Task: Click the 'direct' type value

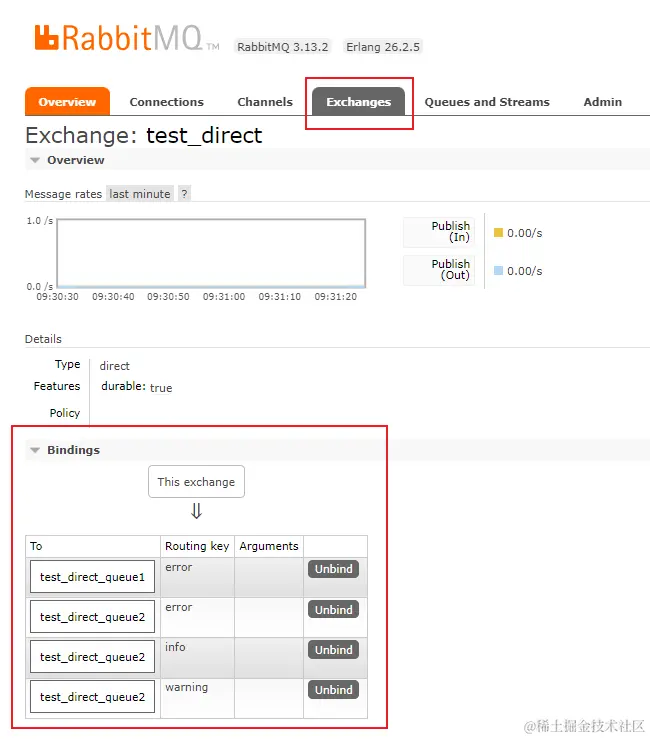Action: tap(115, 366)
